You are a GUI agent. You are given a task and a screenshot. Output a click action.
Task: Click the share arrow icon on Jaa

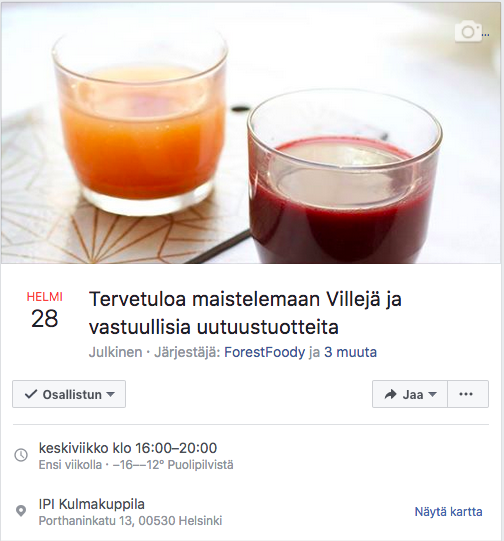point(390,394)
